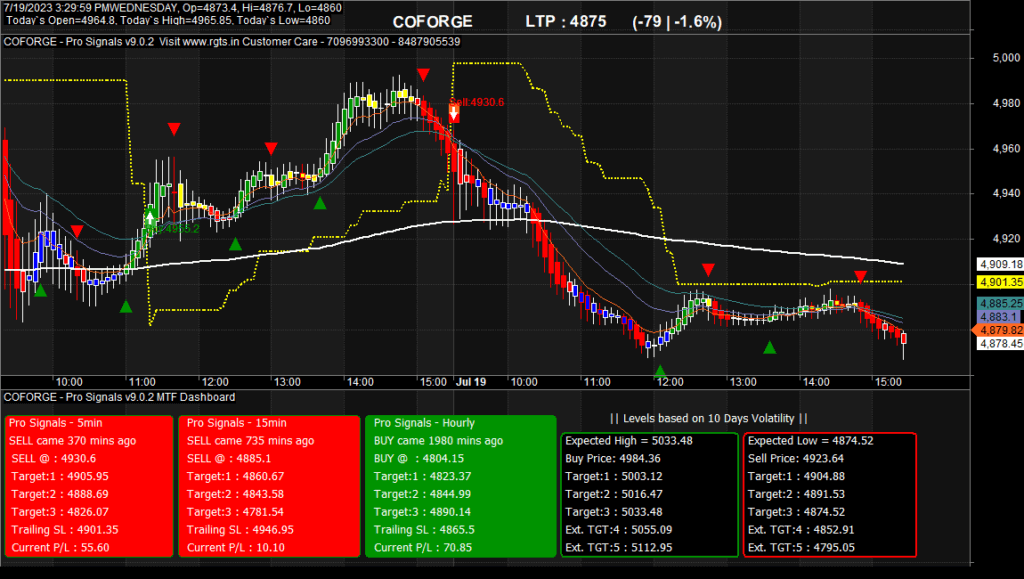Click 'Expected High = 5033.48'

pyautogui.click(x=629, y=441)
